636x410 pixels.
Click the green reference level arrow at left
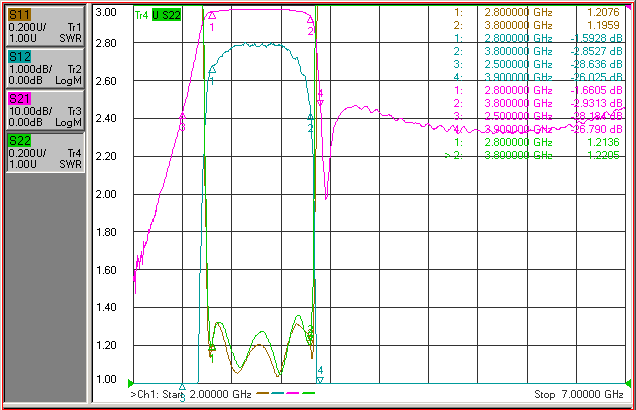coord(131,383)
